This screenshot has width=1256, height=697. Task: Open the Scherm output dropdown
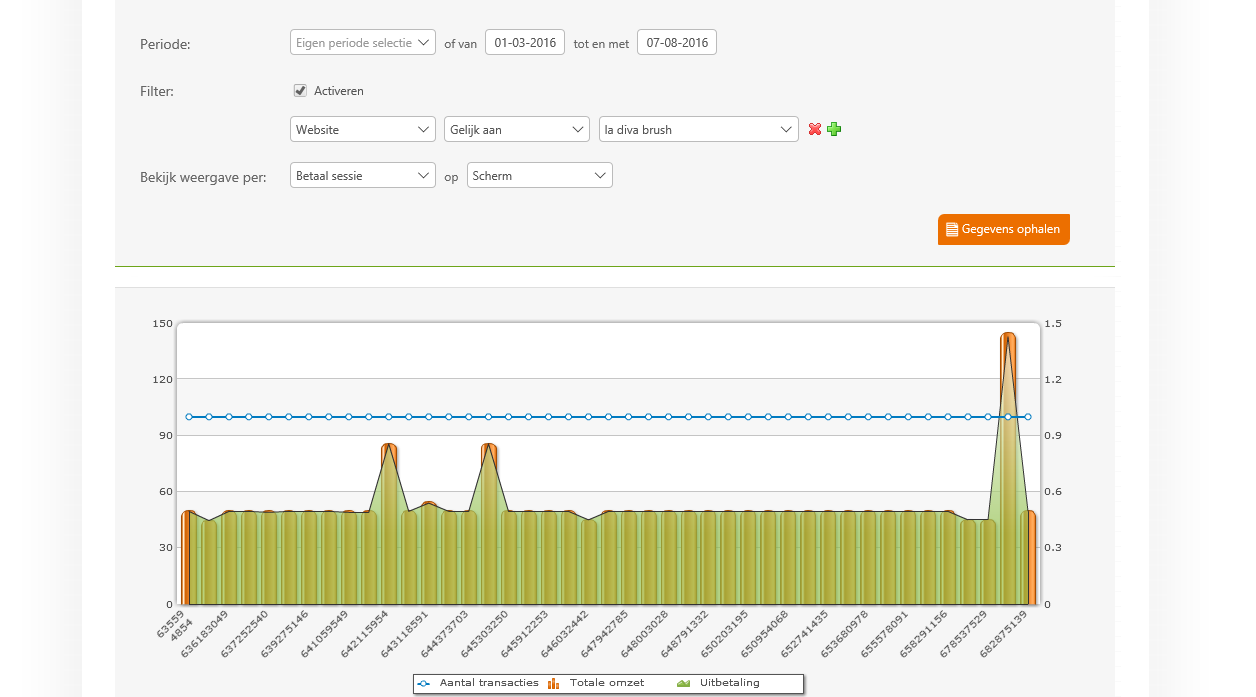tap(540, 175)
